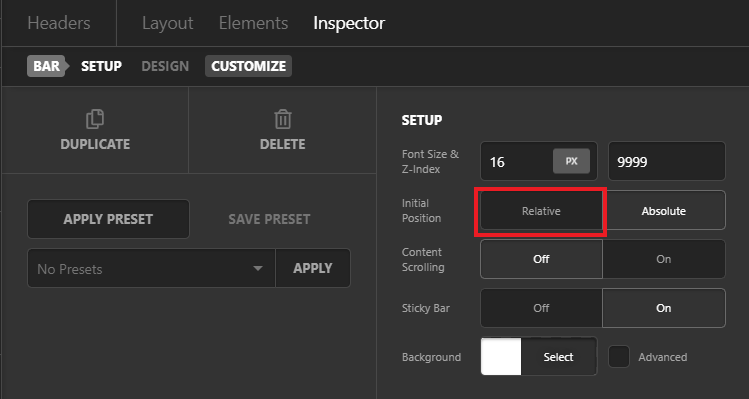The image size is (749, 399).
Task: Click the Advanced label text
Action: [663, 357]
